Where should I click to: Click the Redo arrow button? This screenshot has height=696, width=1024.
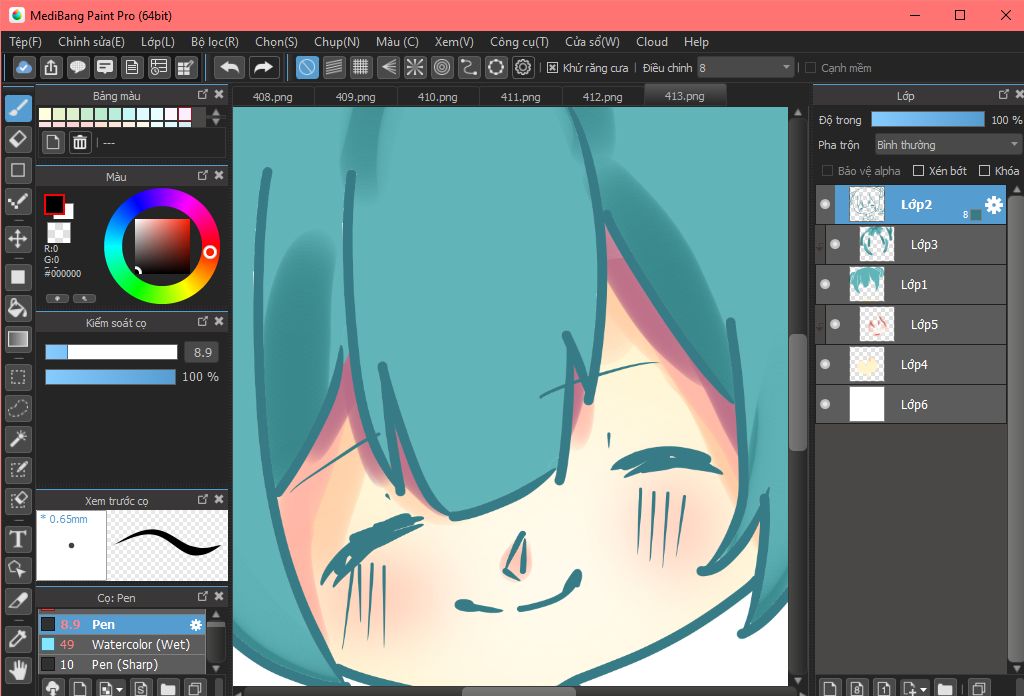[263, 67]
